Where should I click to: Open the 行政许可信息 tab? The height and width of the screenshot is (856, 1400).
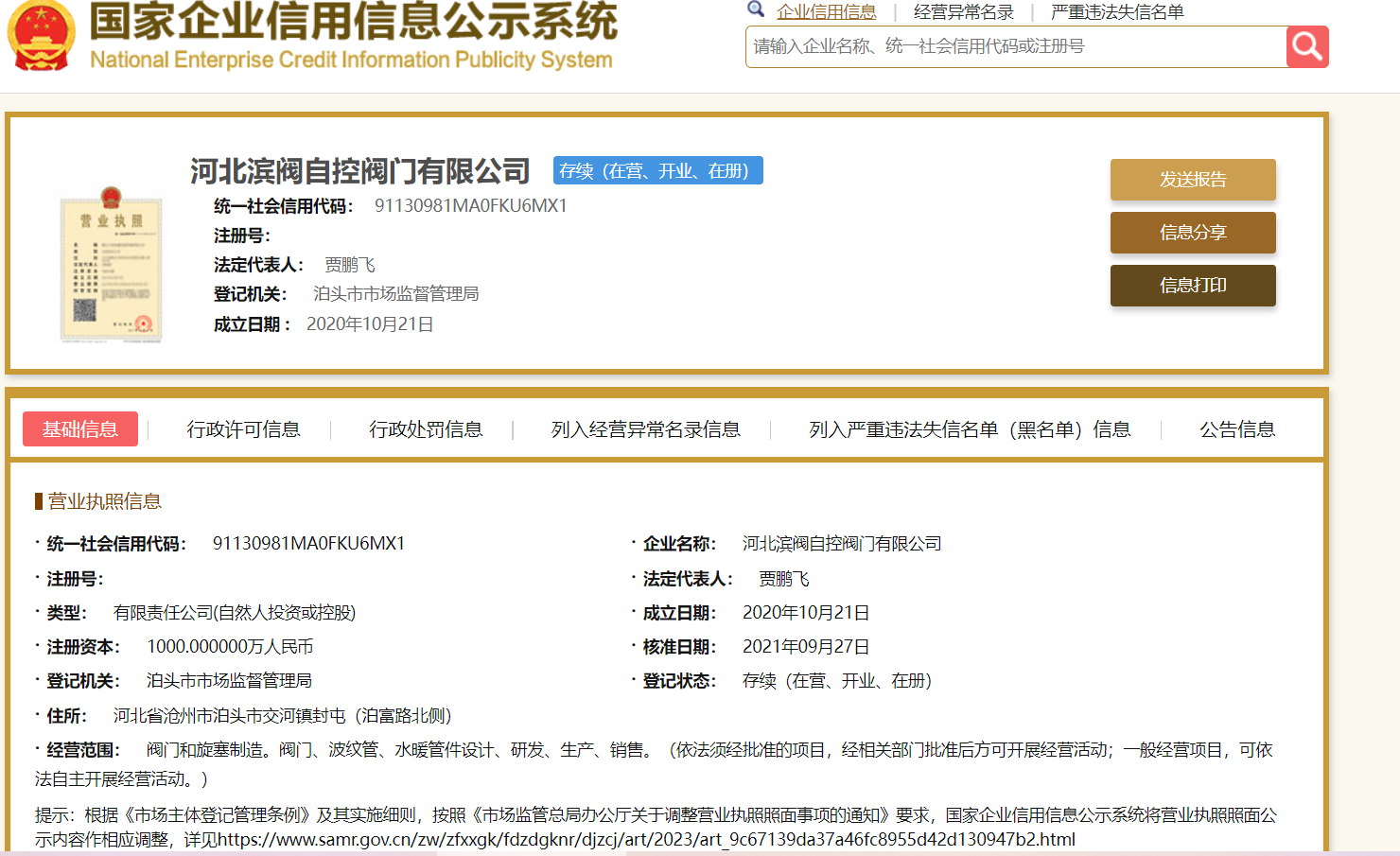coord(243,429)
